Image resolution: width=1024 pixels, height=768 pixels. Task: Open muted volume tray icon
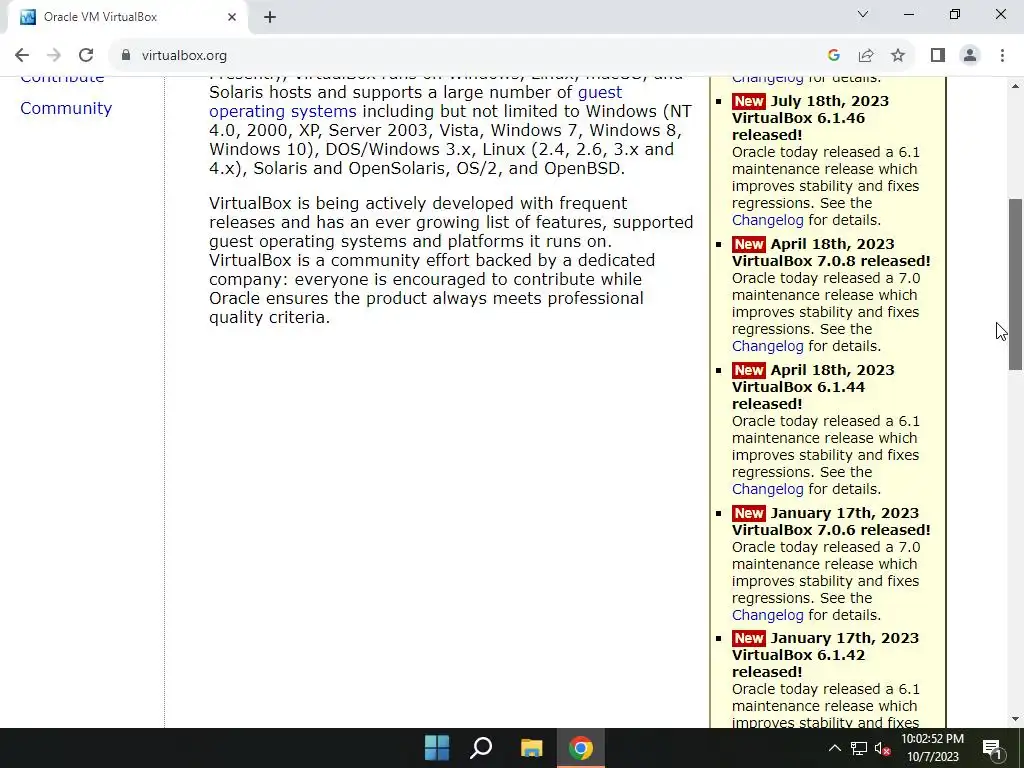click(x=882, y=748)
